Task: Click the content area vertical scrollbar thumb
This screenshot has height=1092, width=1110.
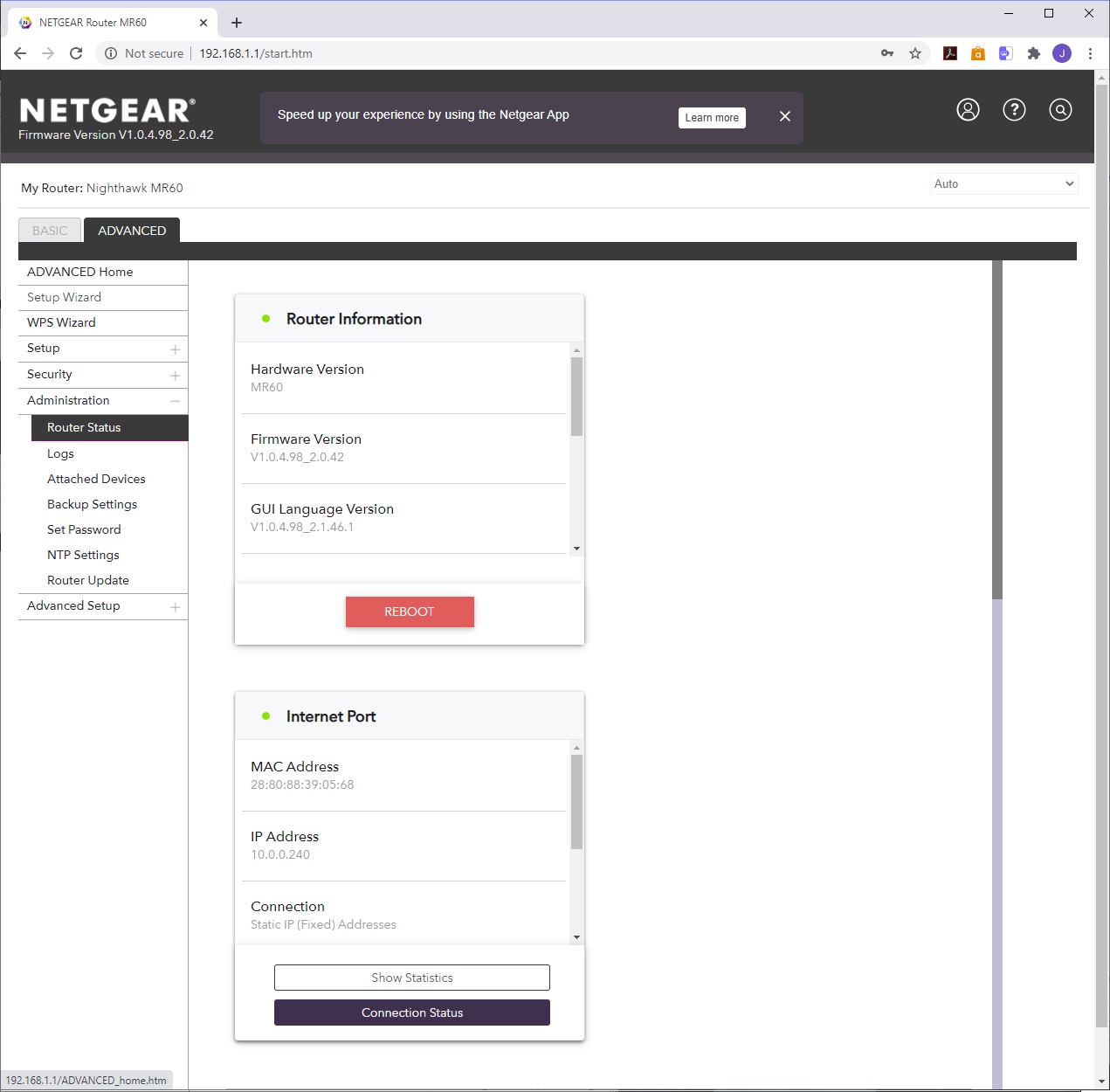Action: click(x=997, y=430)
